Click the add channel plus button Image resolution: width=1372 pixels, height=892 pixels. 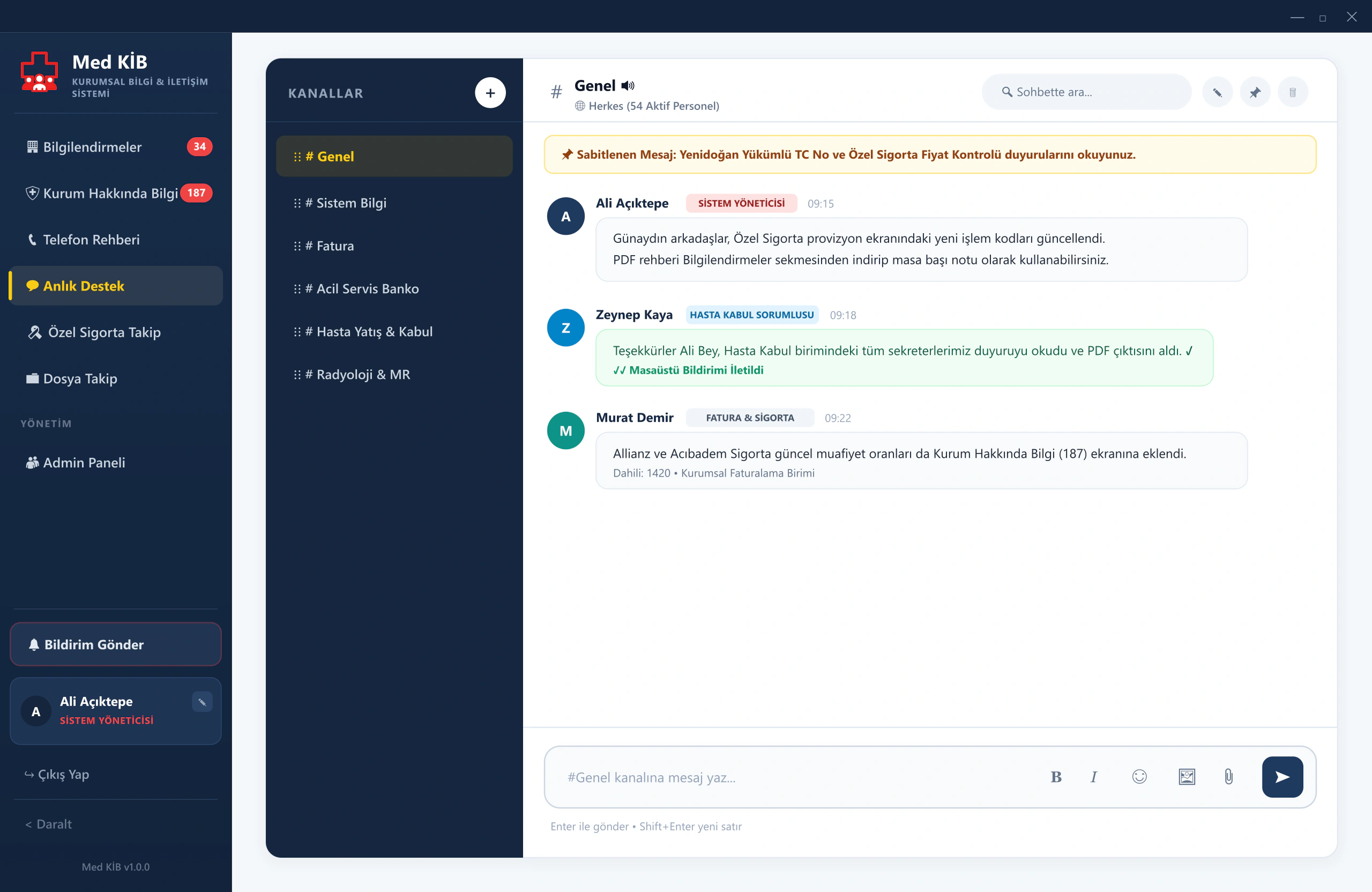[x=490, y=93]
